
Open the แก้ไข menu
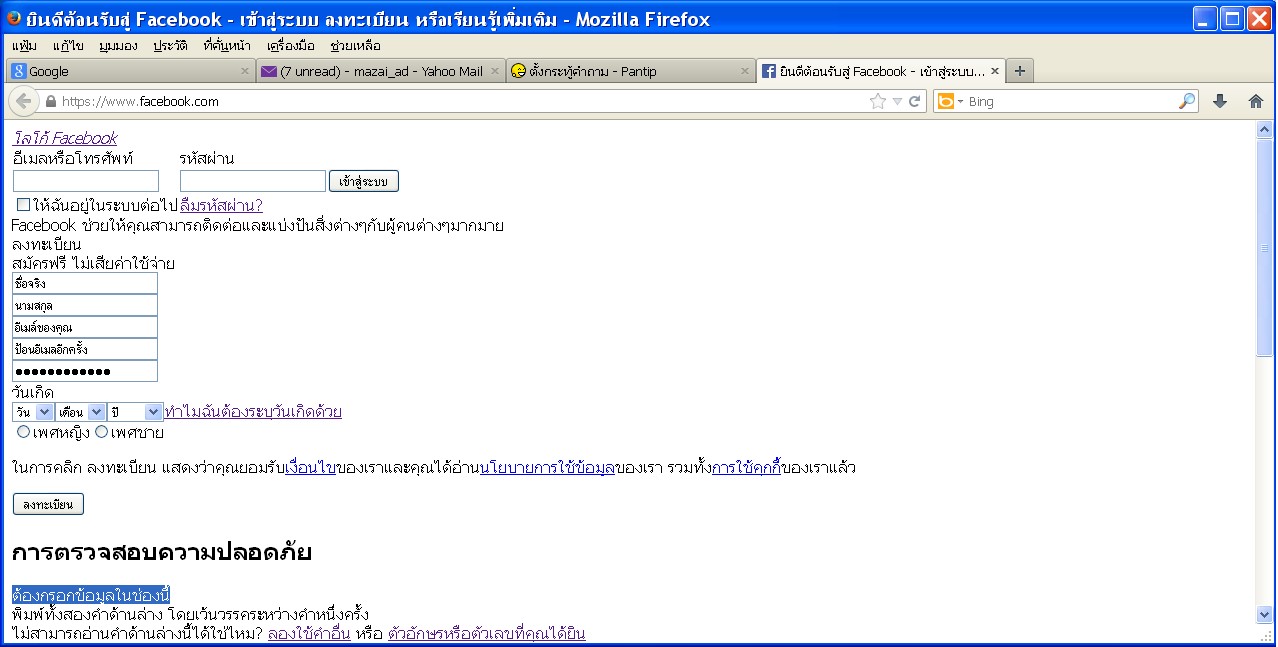(68, 46)
